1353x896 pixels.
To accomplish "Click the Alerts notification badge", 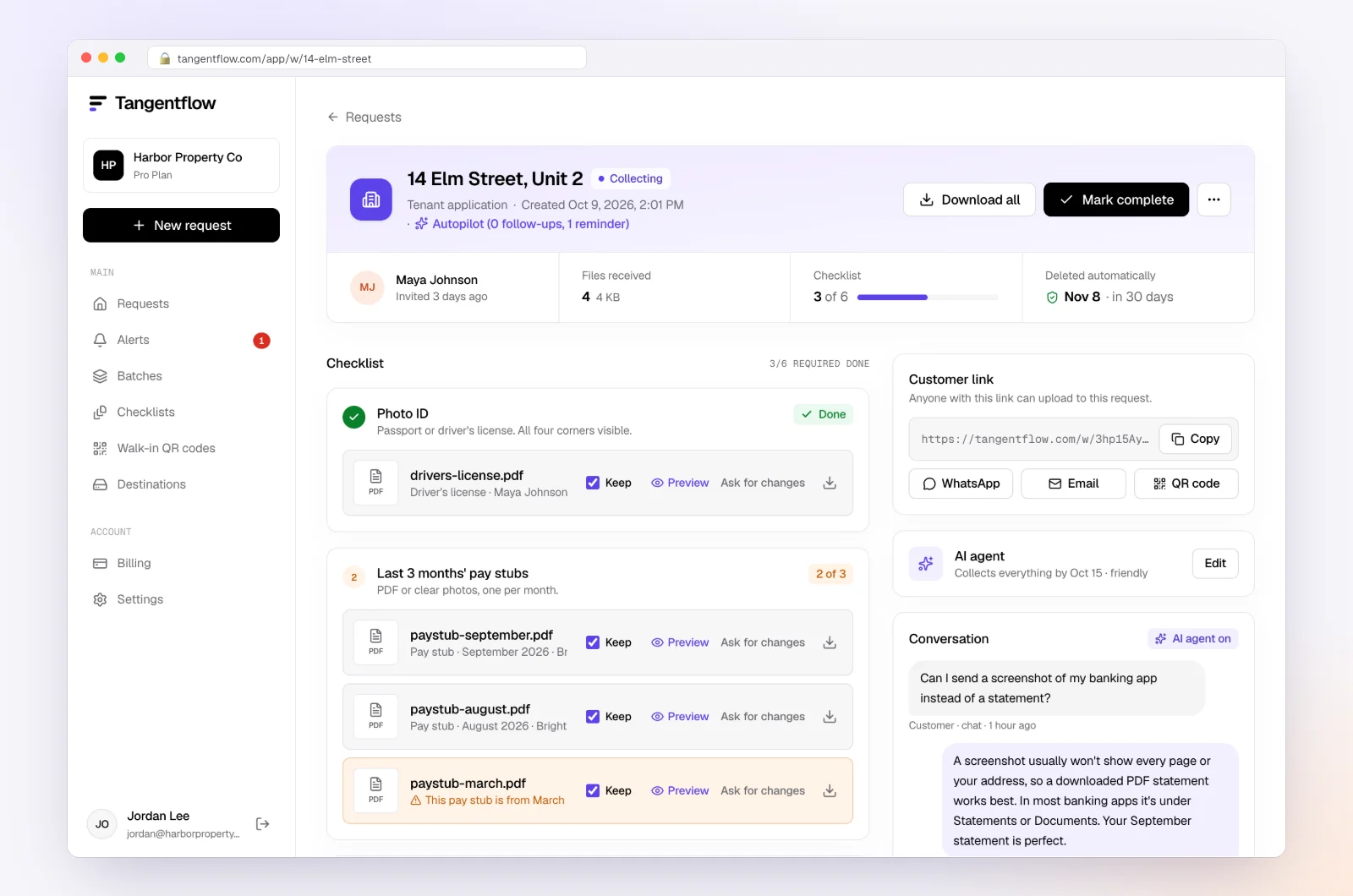I will coord(261,341).
